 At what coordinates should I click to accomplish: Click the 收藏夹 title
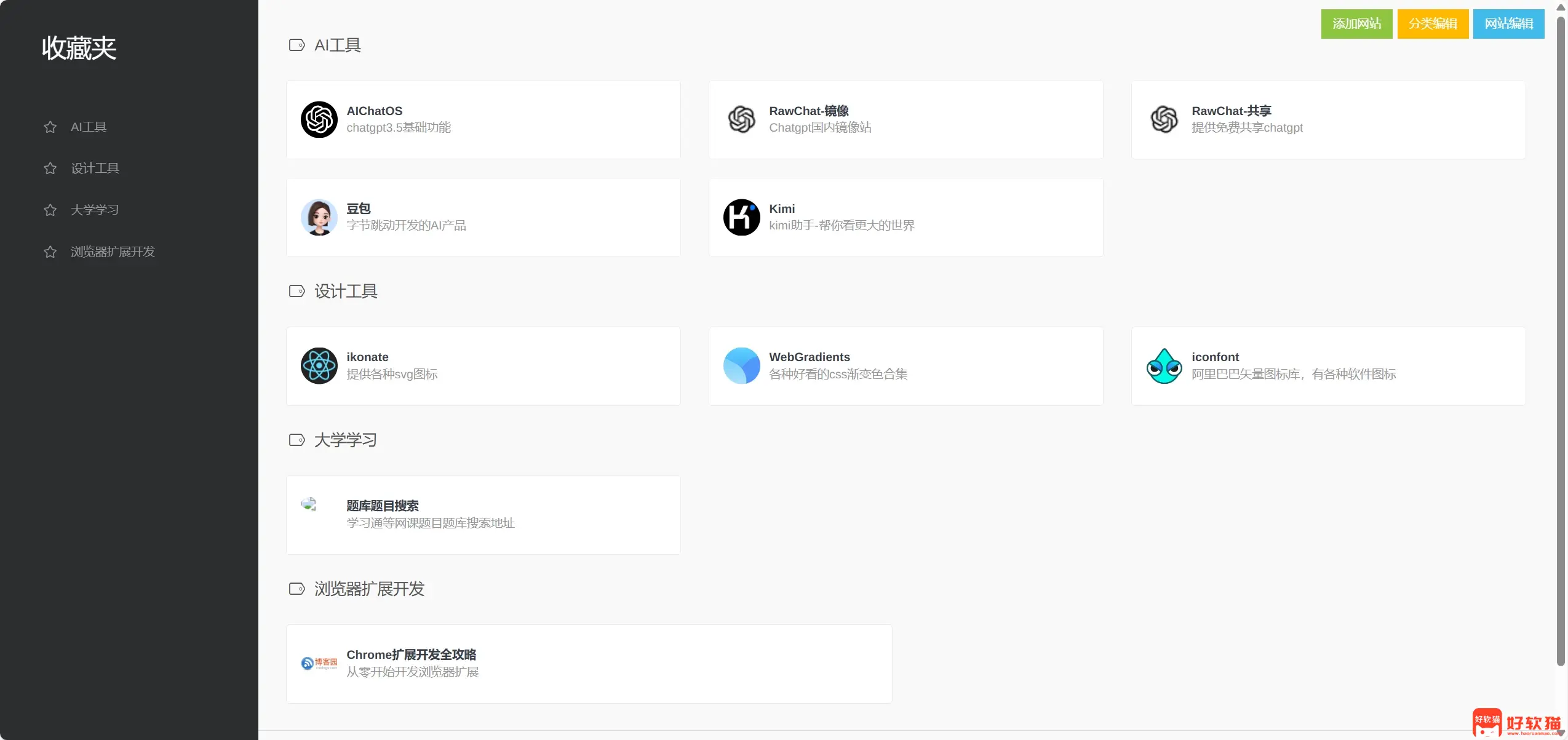click(79, 48)
